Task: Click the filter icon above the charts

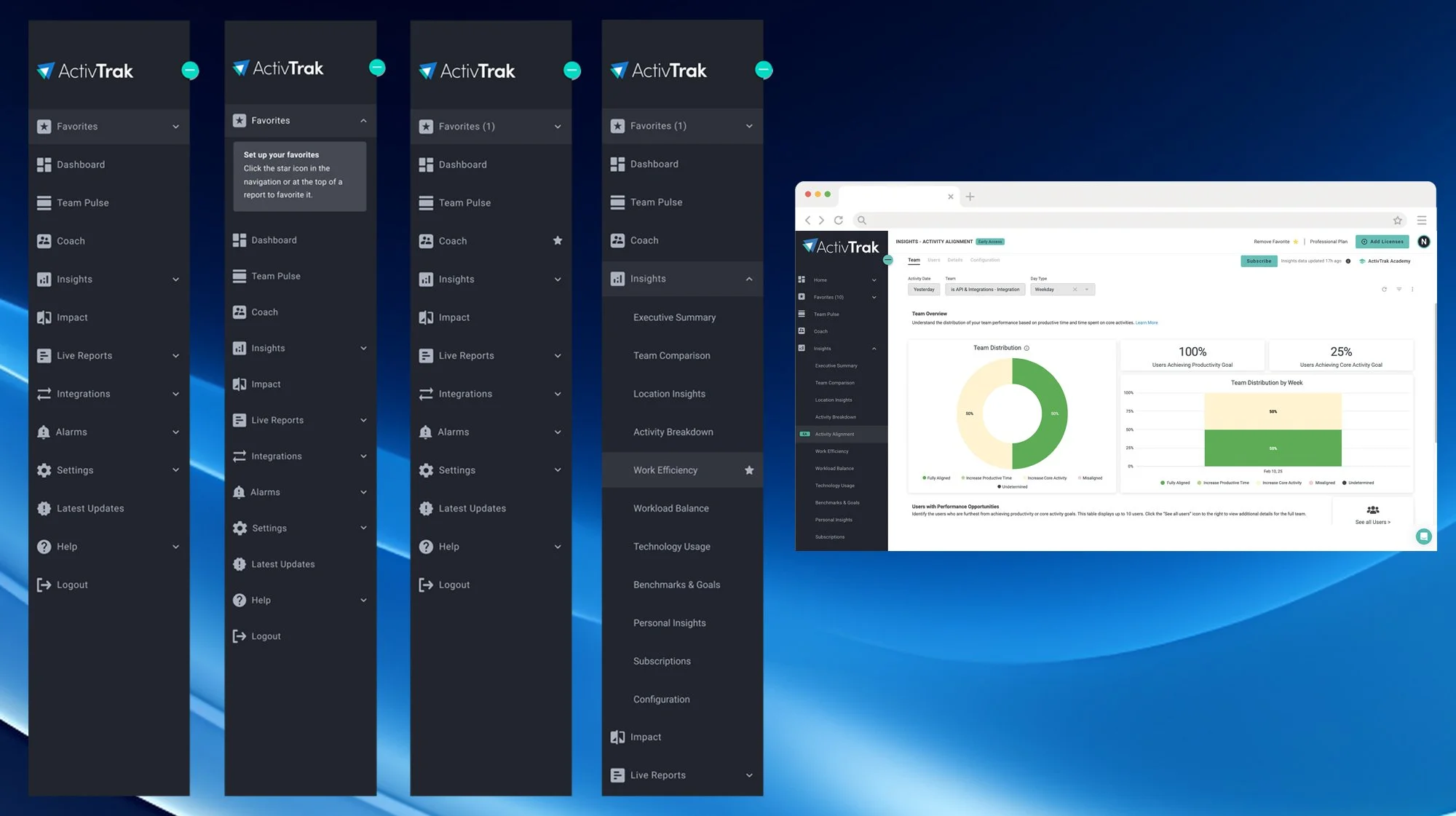Action: point(1398,290)
